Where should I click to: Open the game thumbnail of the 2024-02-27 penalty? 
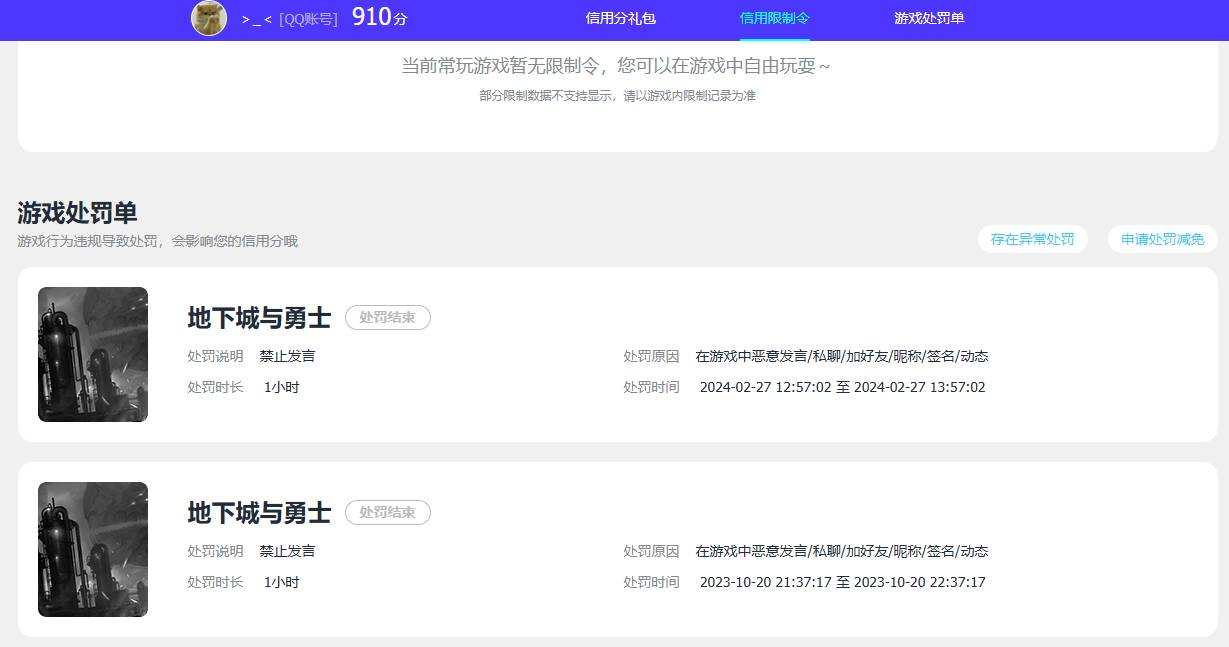coord(93,354)
